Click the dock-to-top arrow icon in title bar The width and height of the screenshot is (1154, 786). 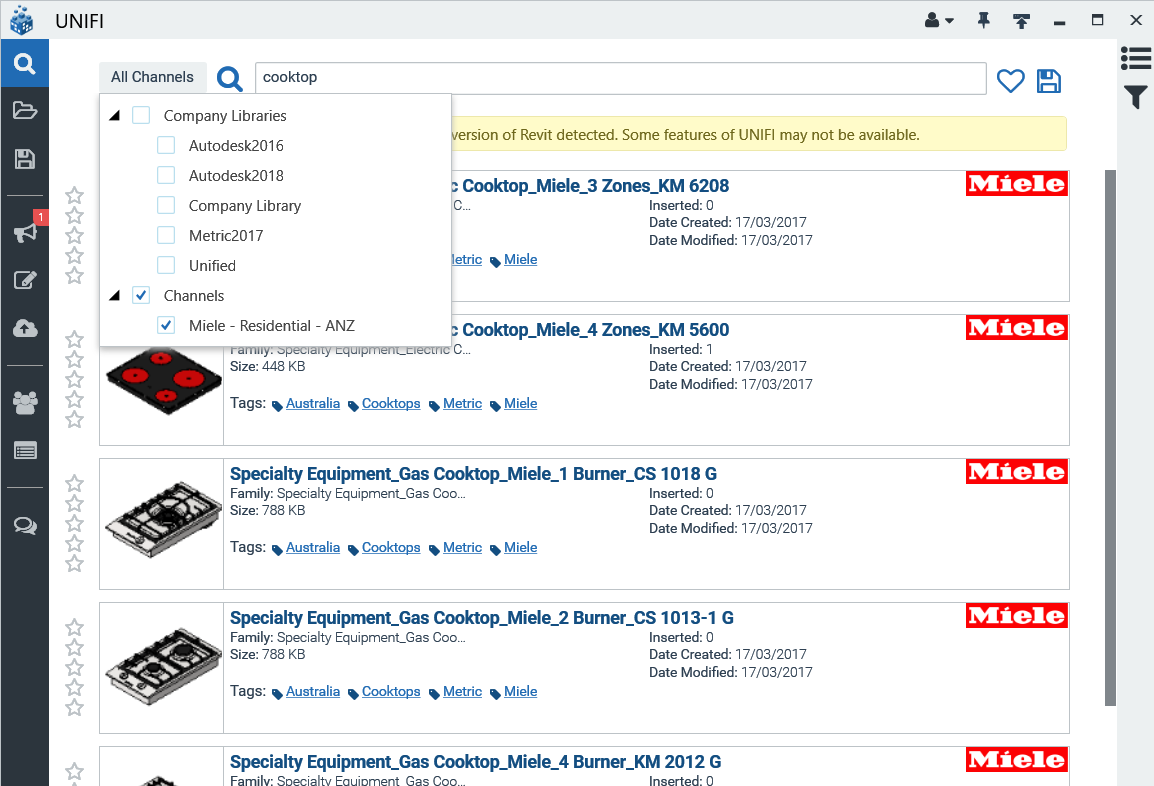1022,21
